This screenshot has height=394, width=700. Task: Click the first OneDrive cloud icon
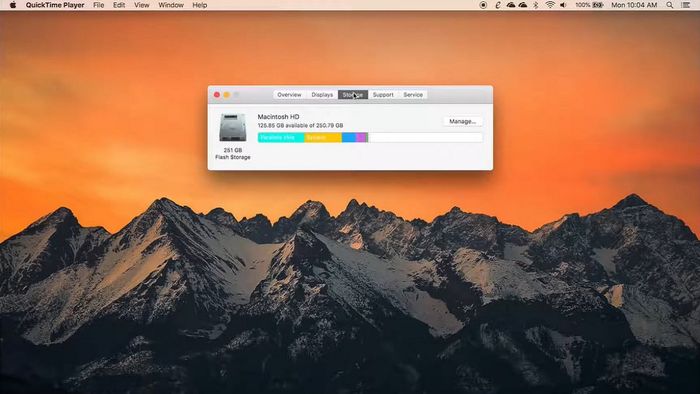click(x=511, y=5)
